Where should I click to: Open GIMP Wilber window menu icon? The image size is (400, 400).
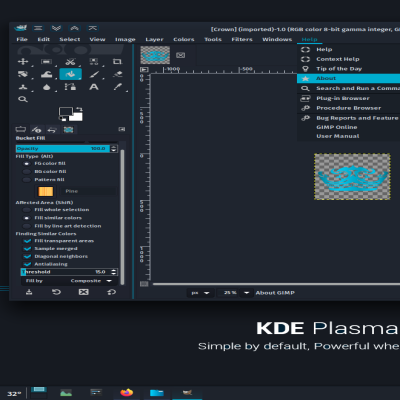tap(21, 28)
